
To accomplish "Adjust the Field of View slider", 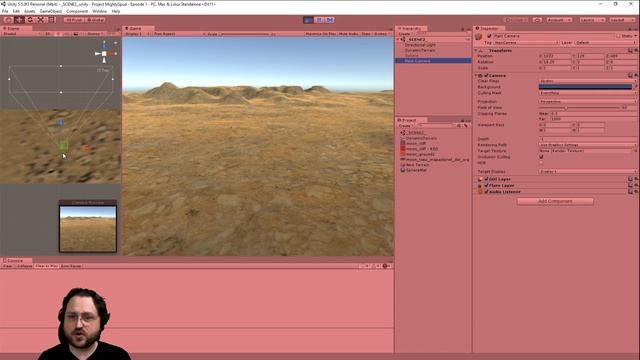I will pos(580,108).
